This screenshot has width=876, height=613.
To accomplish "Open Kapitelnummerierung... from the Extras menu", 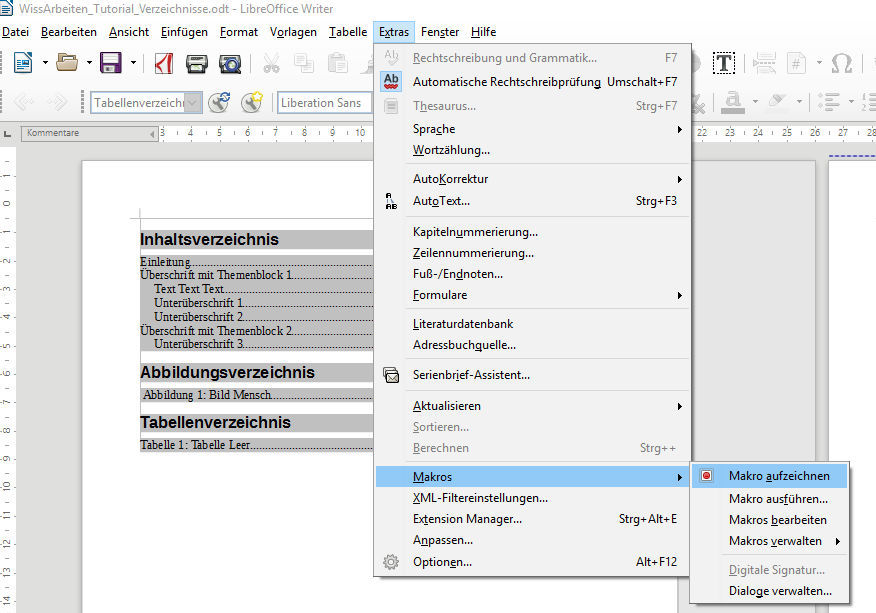I will pos(533,232).
